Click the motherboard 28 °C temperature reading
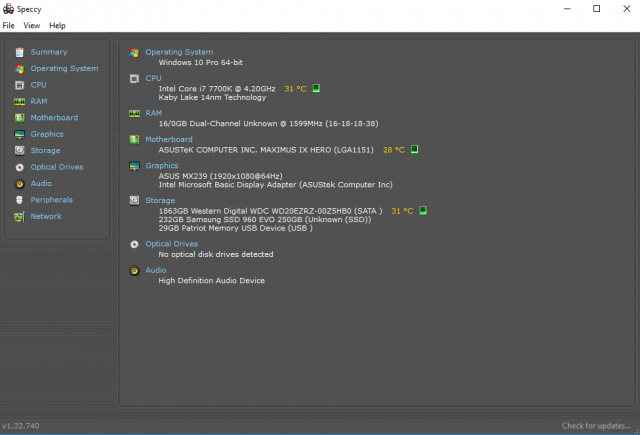The image size is (640, 435). [x=394, y=150]
